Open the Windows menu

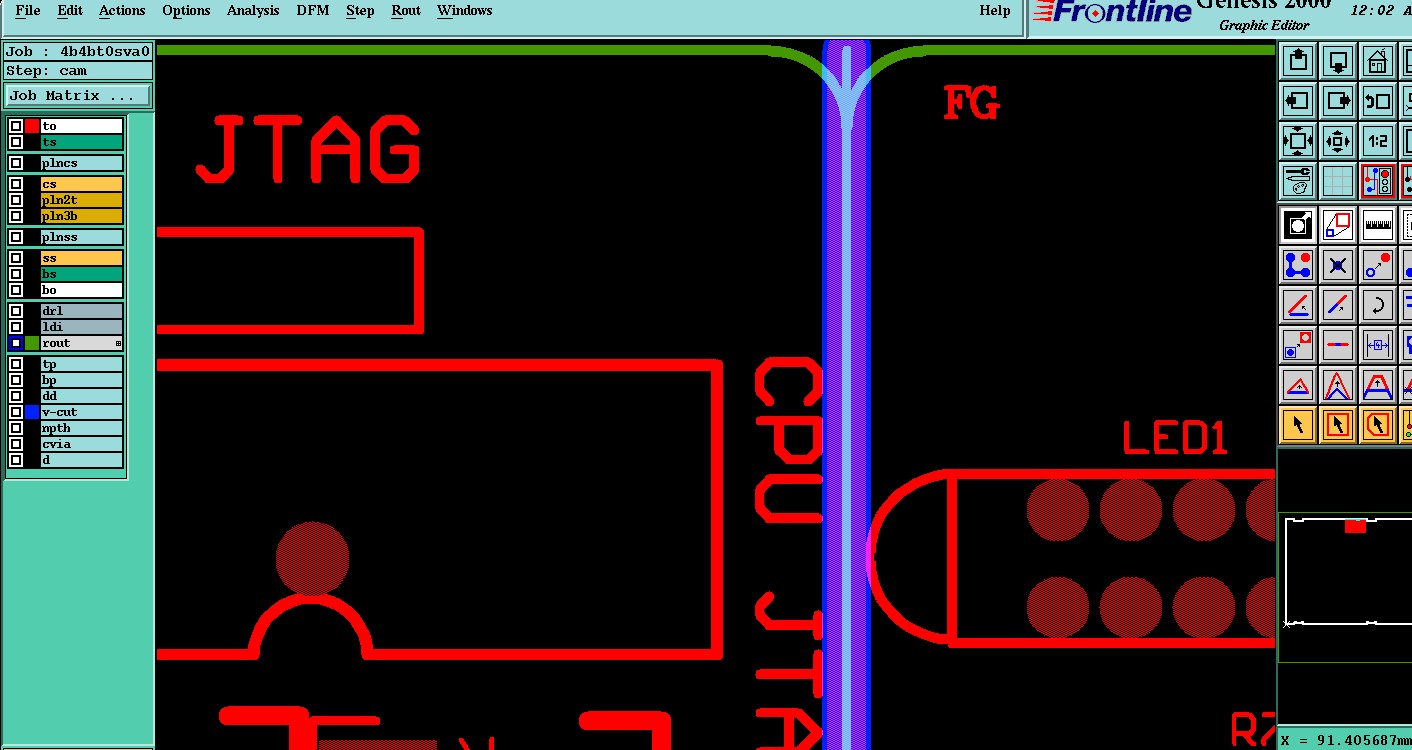pyautogui.click(x=464, y=11)
